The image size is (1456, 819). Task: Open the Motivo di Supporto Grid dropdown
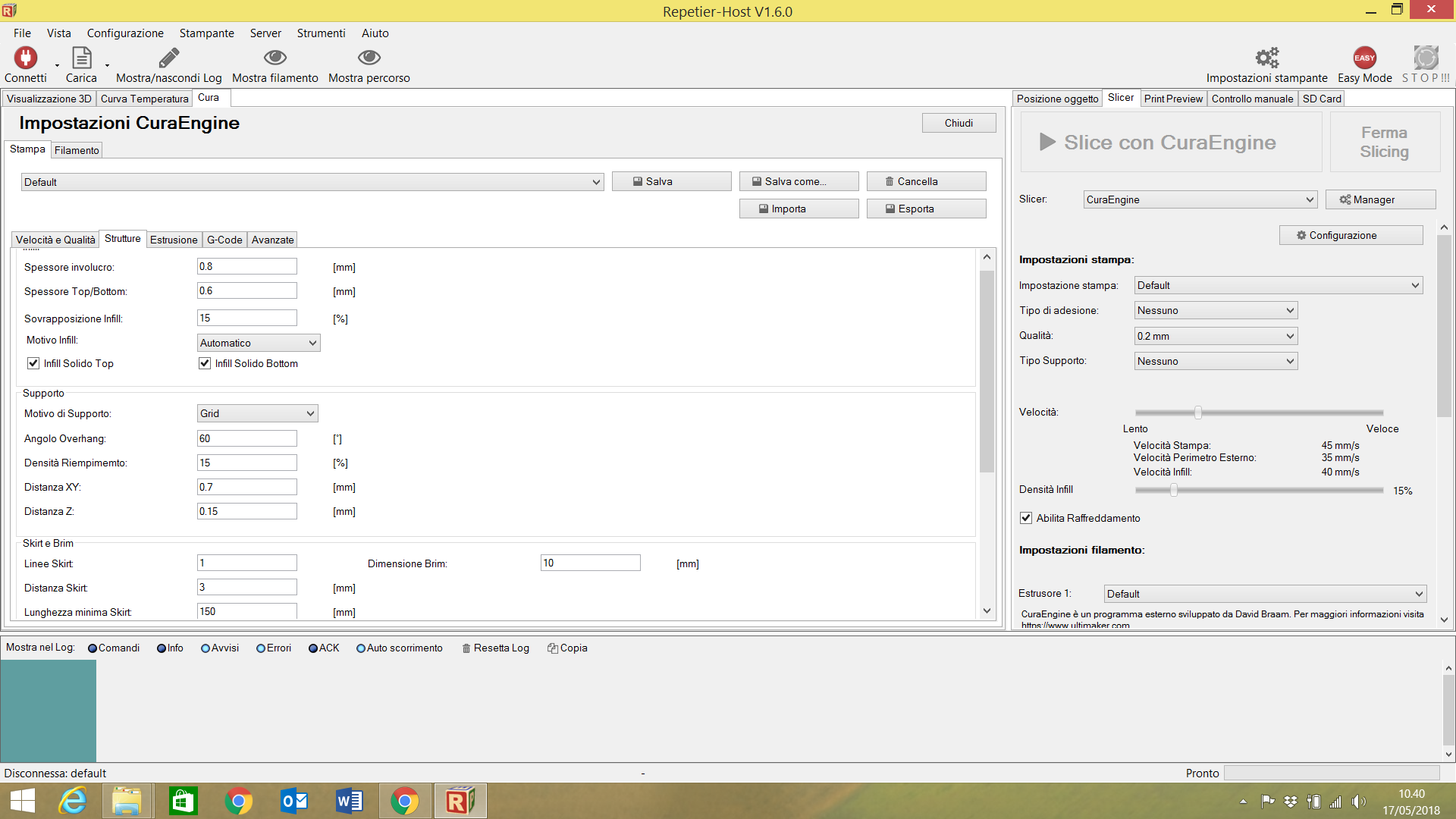point(257,413)
